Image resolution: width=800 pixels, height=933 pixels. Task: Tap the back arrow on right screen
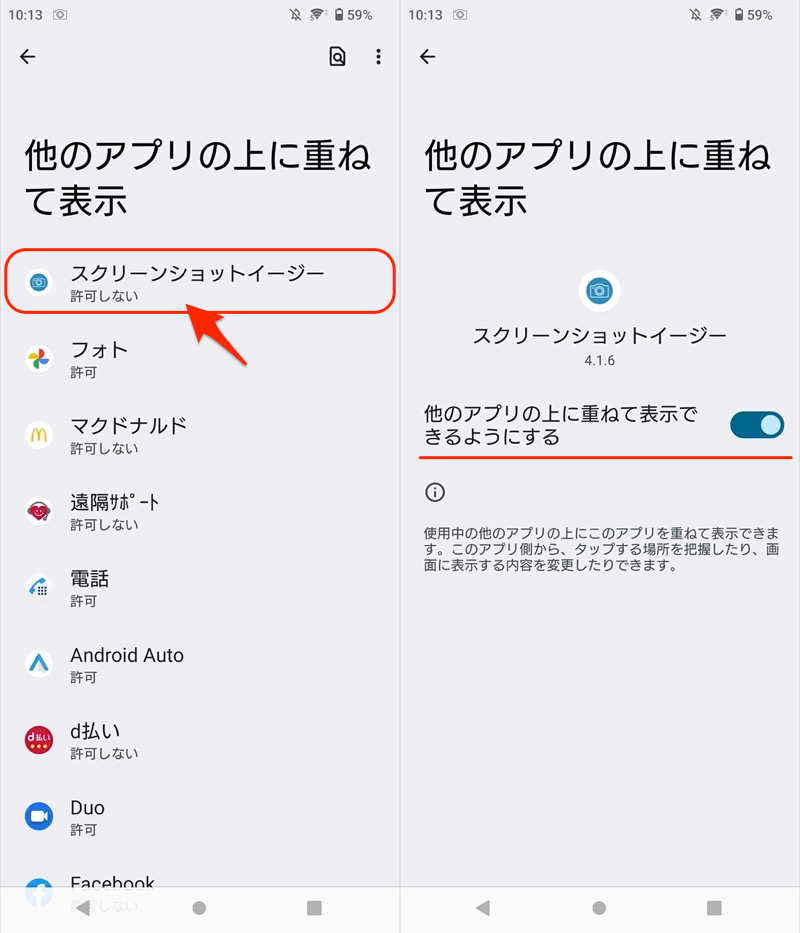[427, 57]
